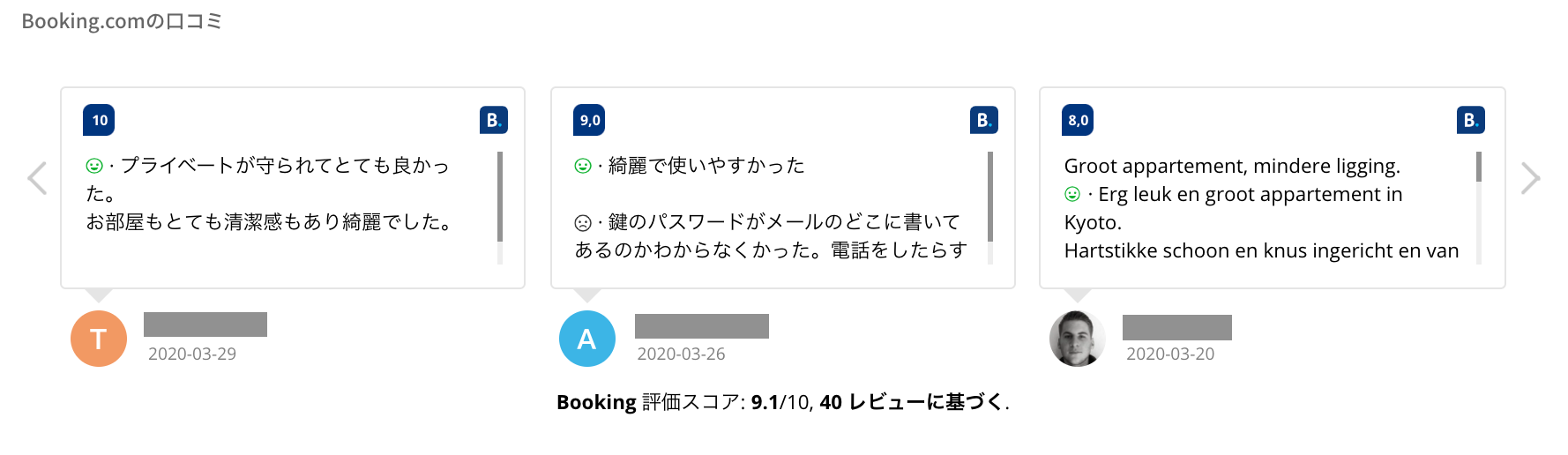This screenshot has height=455, width=1568.
Task: Click the reviewer profile photo thumbnail
Action: [x=1077, y=339]
